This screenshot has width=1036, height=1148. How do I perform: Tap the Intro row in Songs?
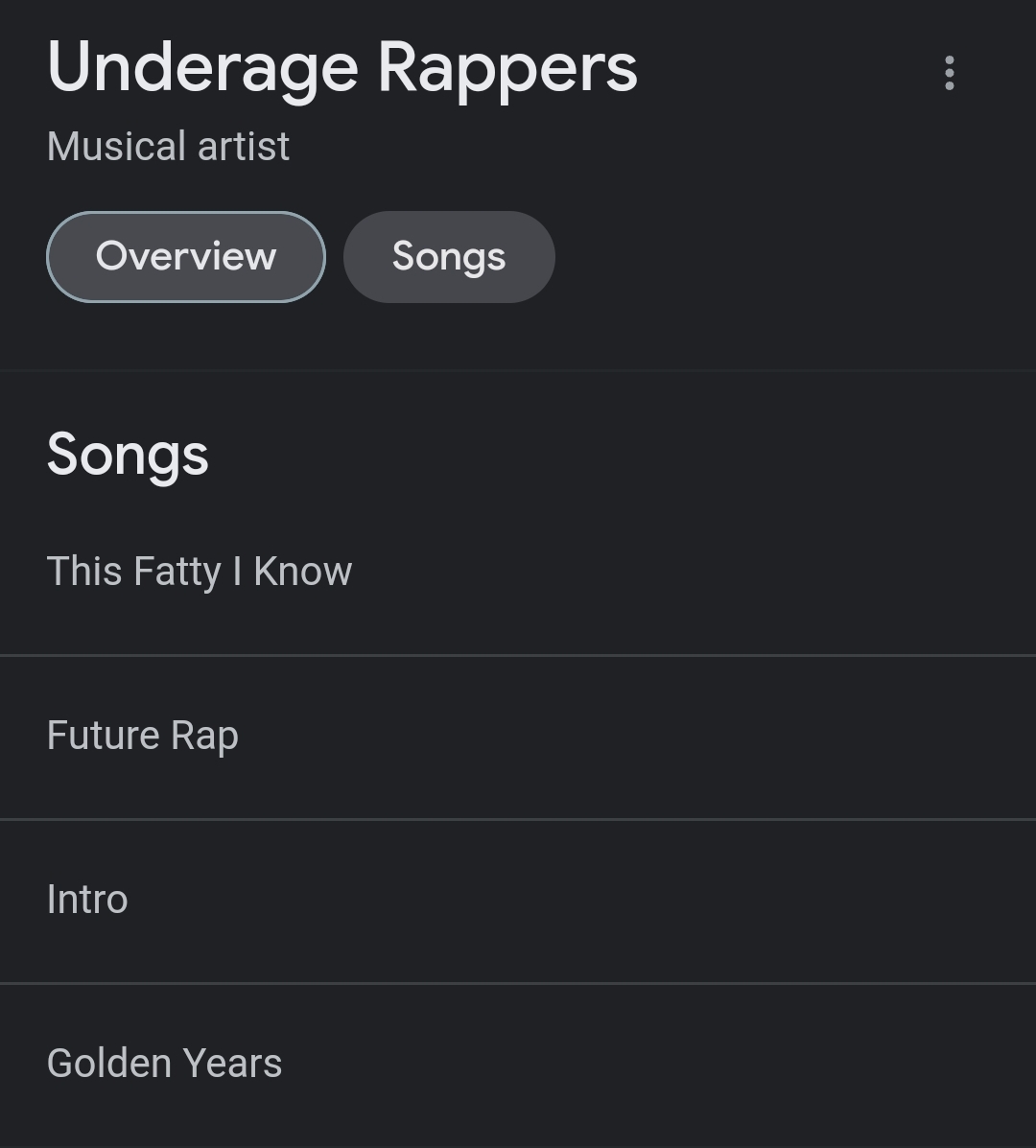click(87, 900)
